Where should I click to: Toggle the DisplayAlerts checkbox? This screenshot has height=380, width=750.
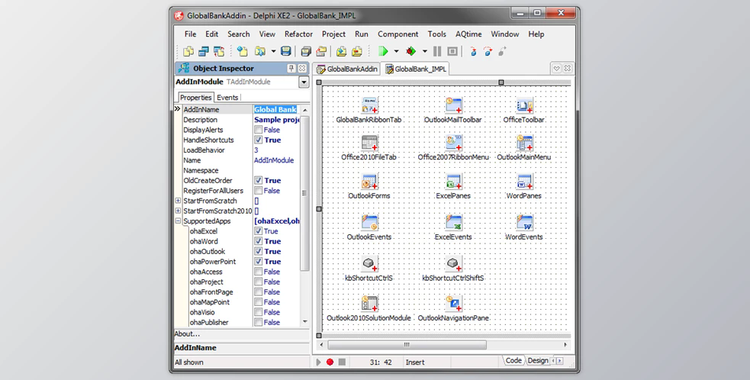[258, 130]
